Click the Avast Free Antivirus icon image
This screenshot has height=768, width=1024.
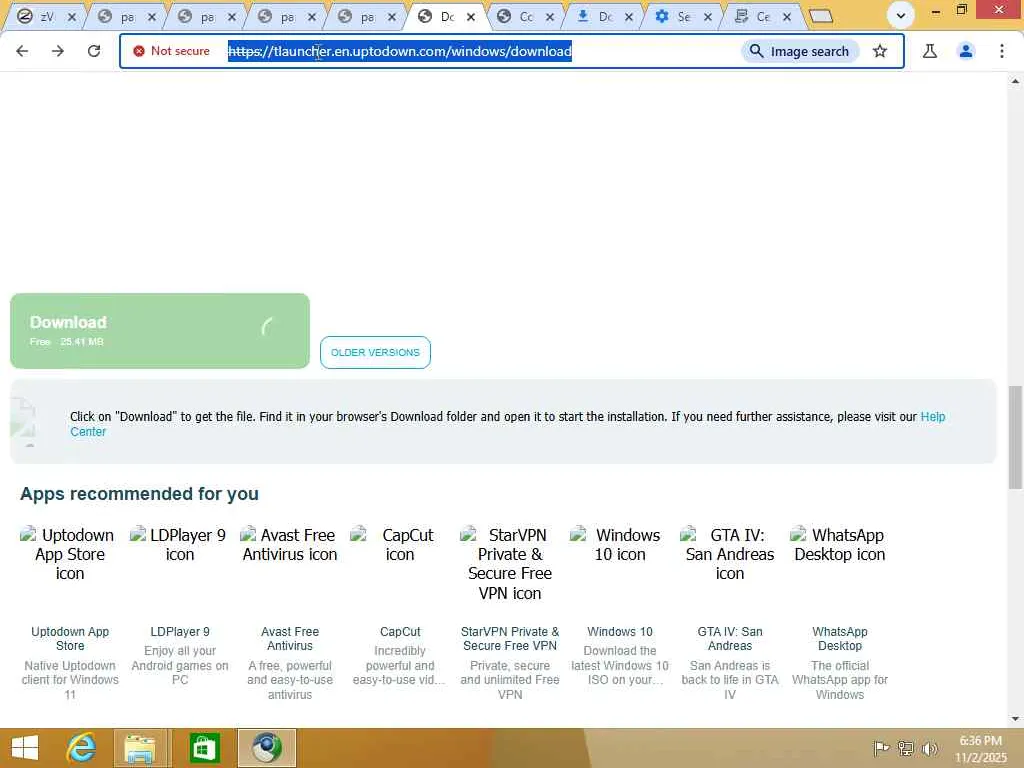[289, 545]
